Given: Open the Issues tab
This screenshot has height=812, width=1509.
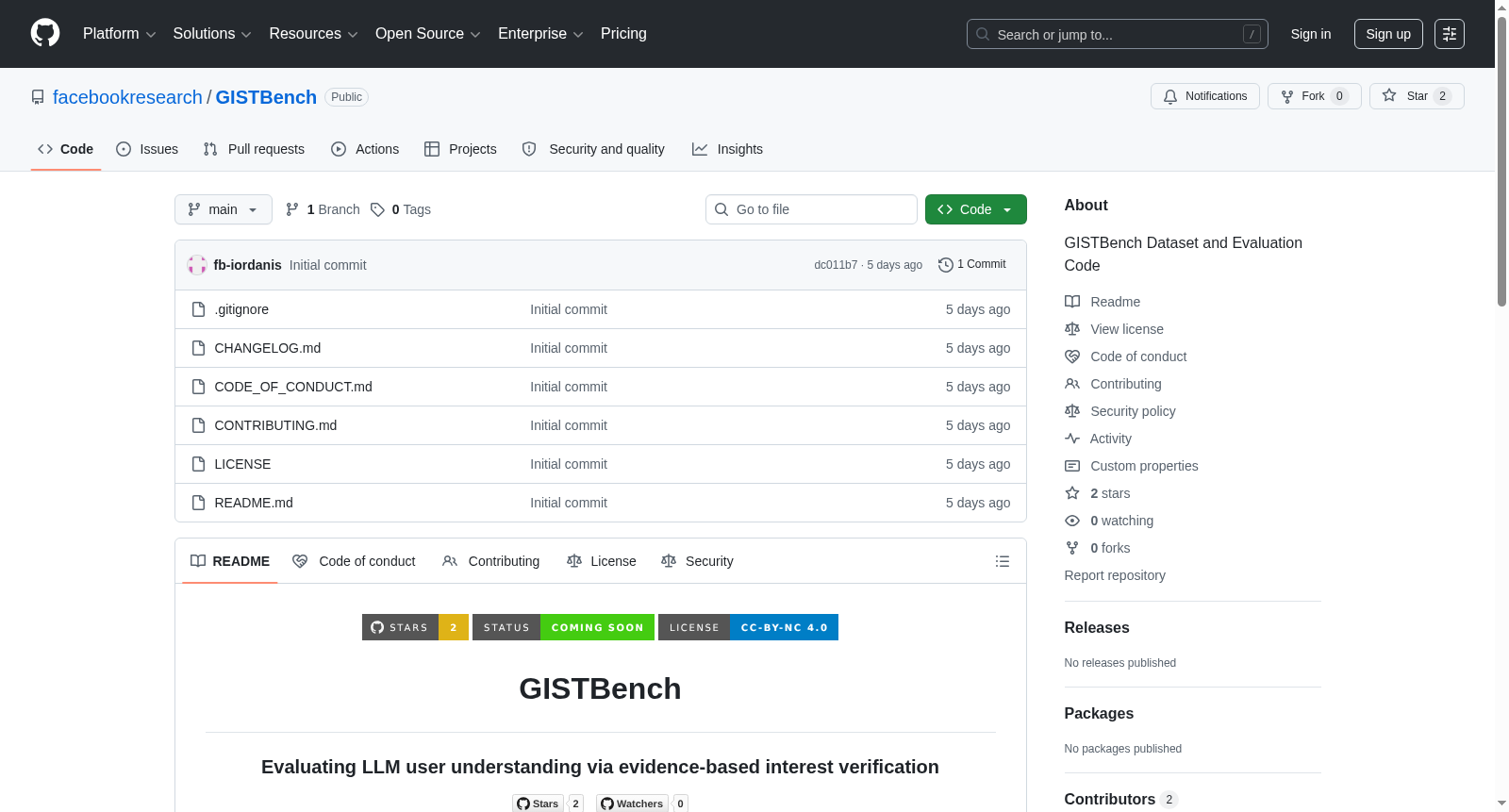Looking at the screenshot, I should click(x=147, y=149).
